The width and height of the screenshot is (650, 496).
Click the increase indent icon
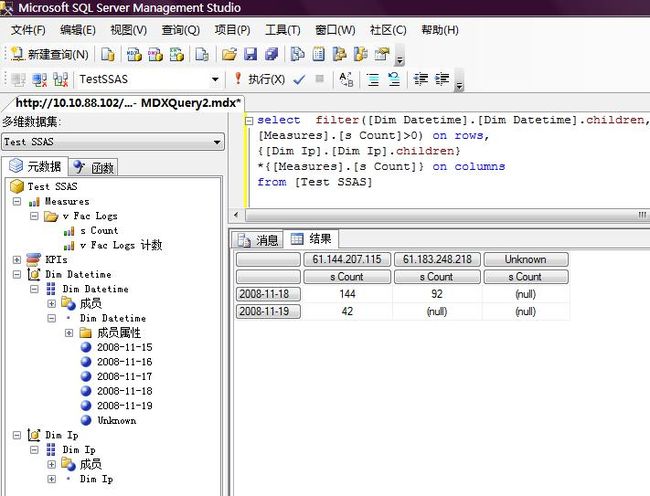click(x=442, y=79)
